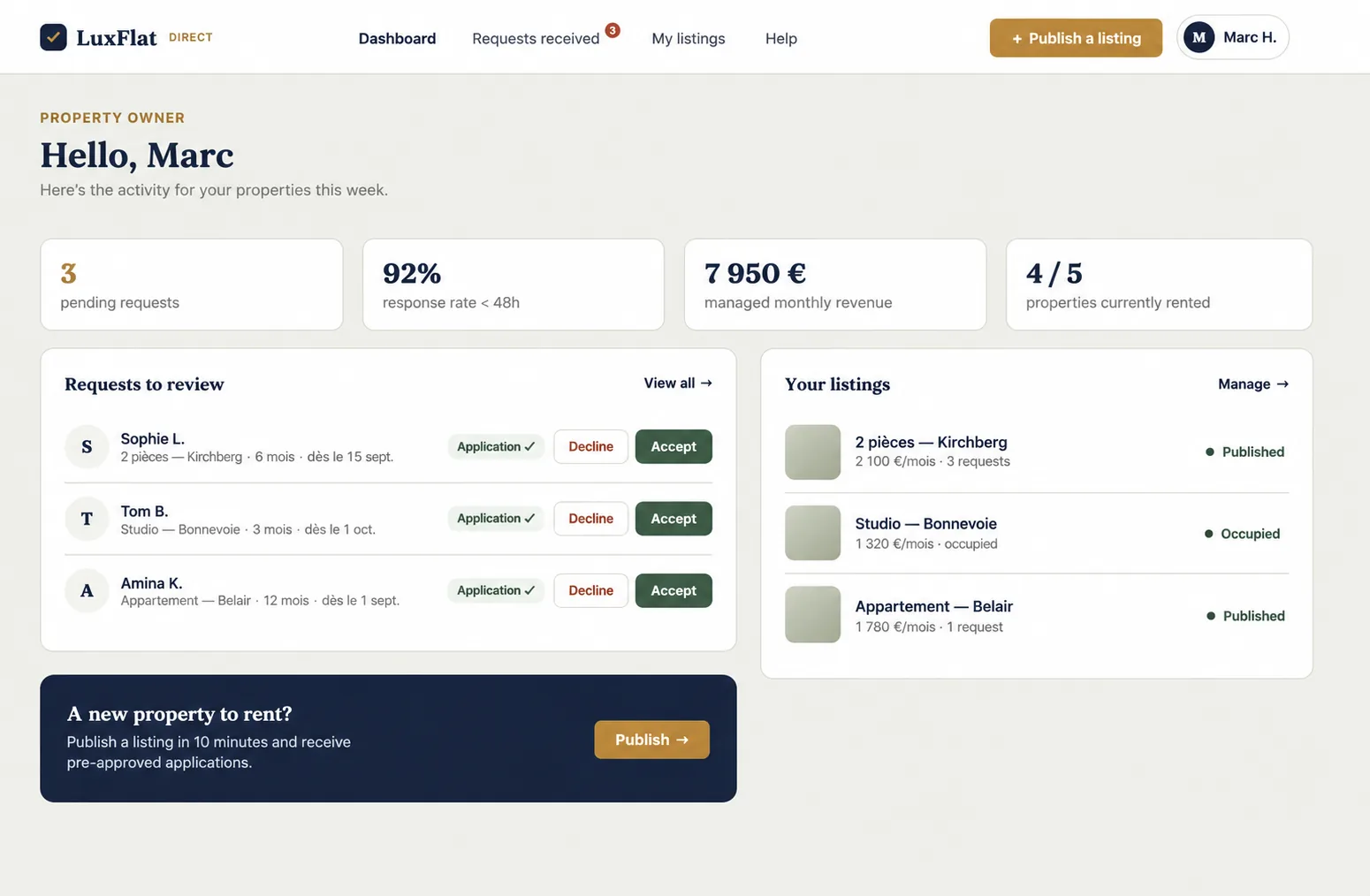The width and height of the screenshot is (1370, 896).
Task: Click the name Amina K. in requests
Action: [x=151, y=583]
